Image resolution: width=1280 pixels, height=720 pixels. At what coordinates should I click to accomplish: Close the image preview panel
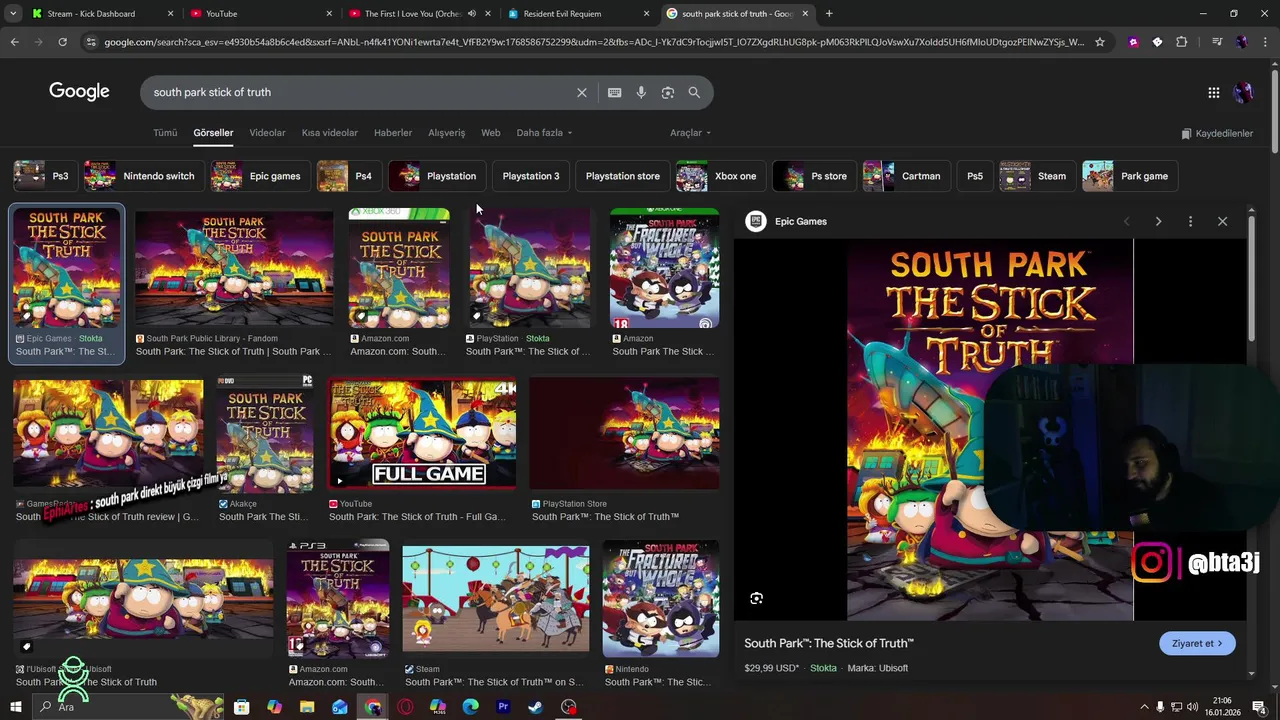[x=1222, y=221]
